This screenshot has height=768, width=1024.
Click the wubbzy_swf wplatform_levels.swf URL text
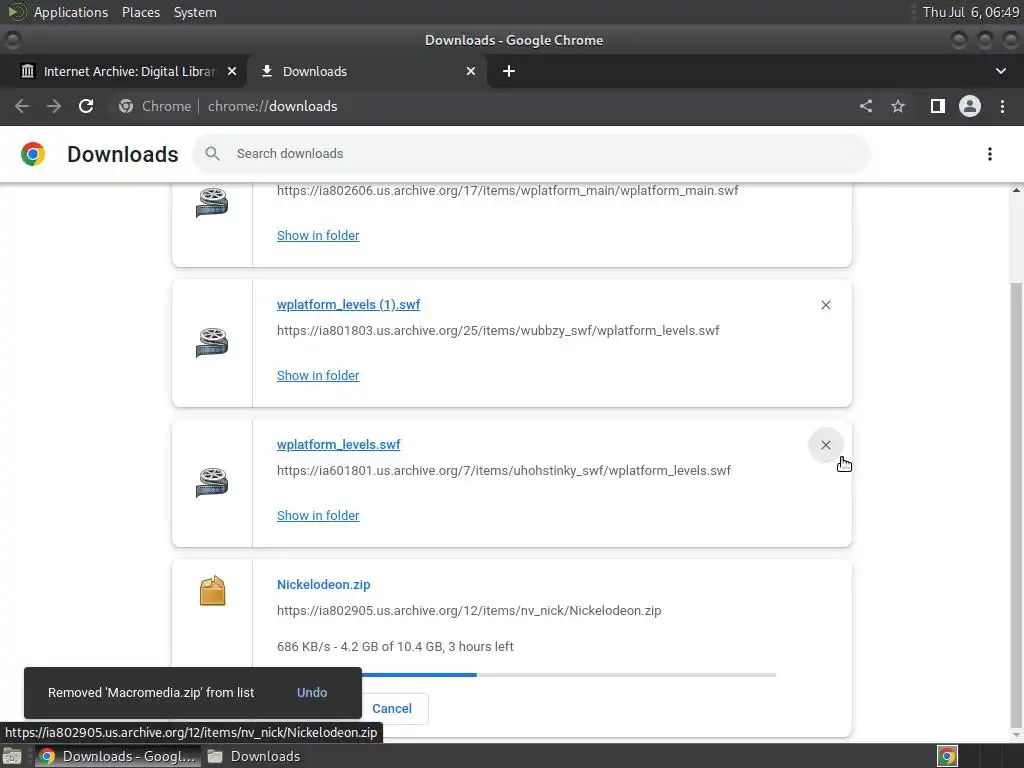click(x=498, y=330)
